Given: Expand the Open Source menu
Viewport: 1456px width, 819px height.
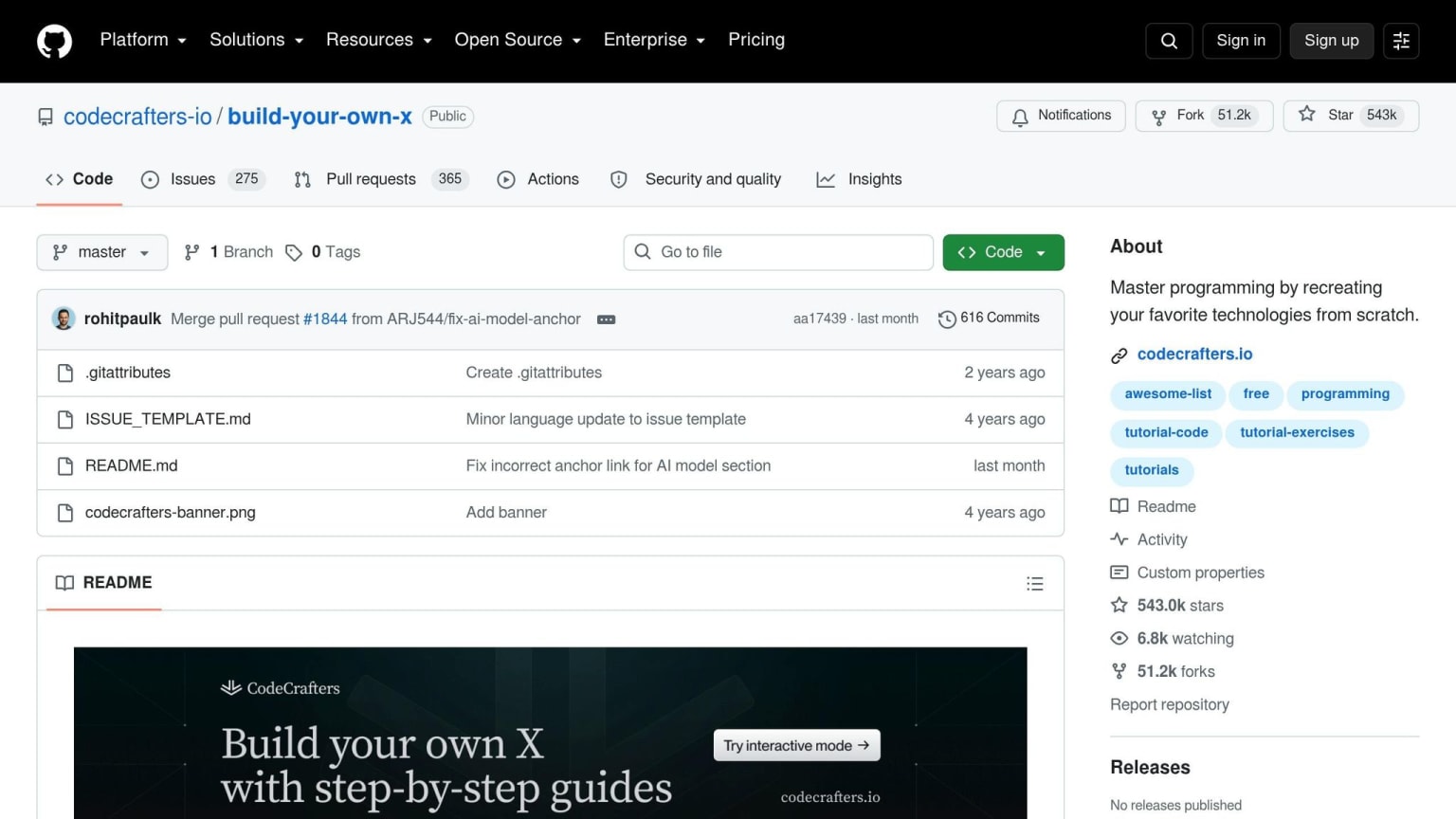Looking at the screenshot, I should tap(518, 40).
